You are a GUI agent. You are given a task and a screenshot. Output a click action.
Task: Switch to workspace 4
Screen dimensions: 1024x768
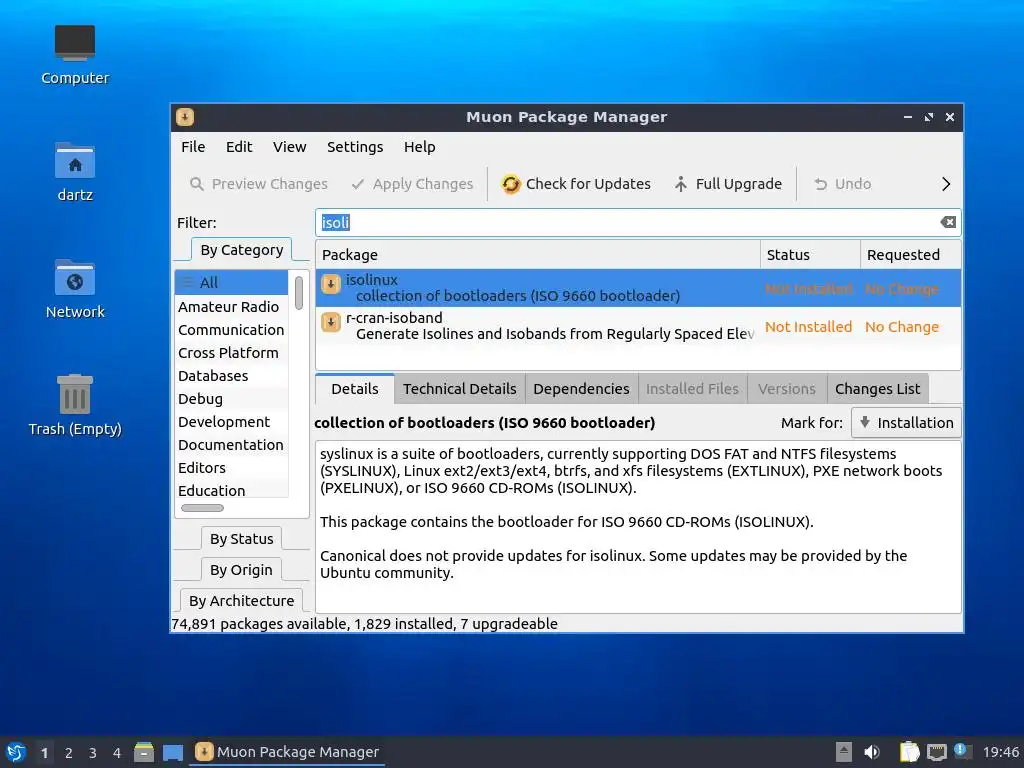[117, 753]
